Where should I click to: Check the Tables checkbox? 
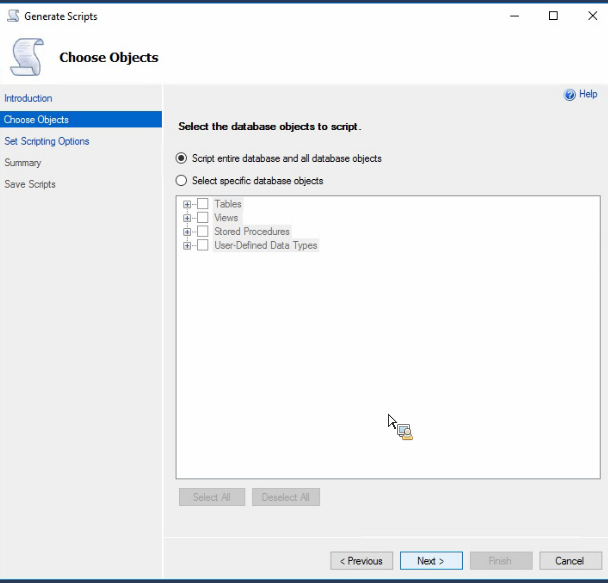202,204
